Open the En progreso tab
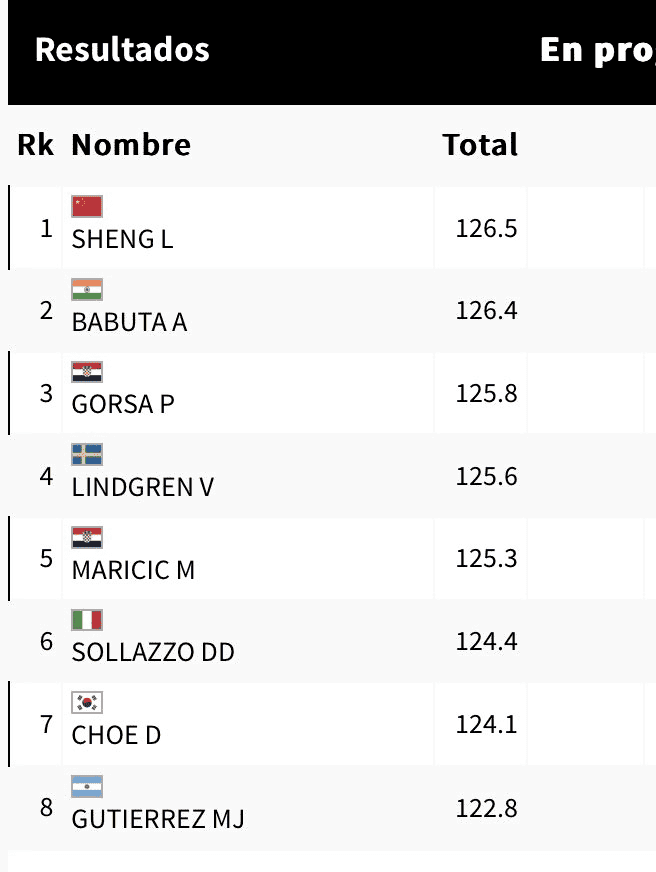The width and height of the screenshot is (656, 872). 596,50
